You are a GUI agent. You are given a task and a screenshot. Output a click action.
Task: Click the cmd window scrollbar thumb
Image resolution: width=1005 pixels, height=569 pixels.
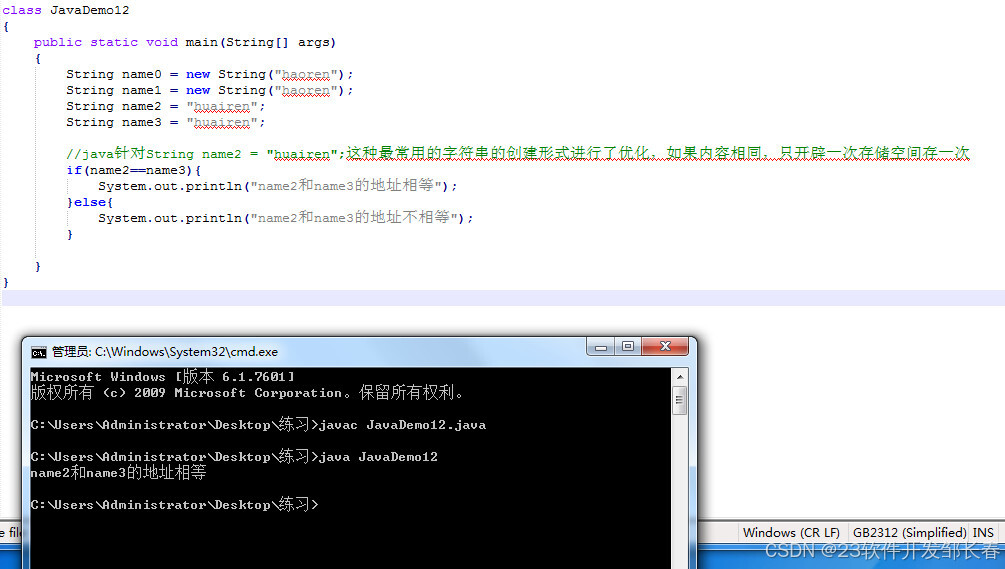point(680,400)
